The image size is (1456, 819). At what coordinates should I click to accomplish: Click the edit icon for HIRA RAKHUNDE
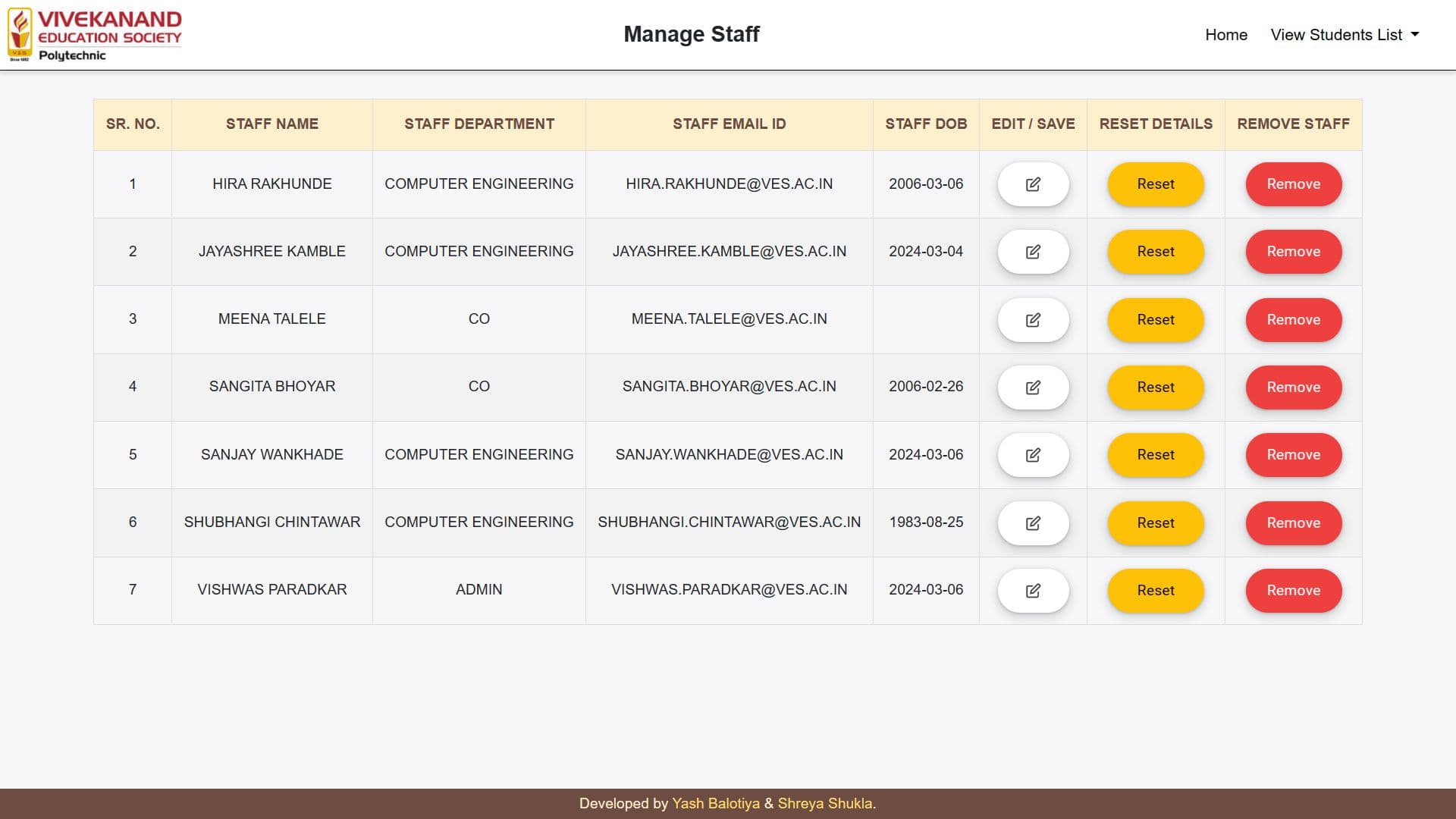coord(1033,184)
